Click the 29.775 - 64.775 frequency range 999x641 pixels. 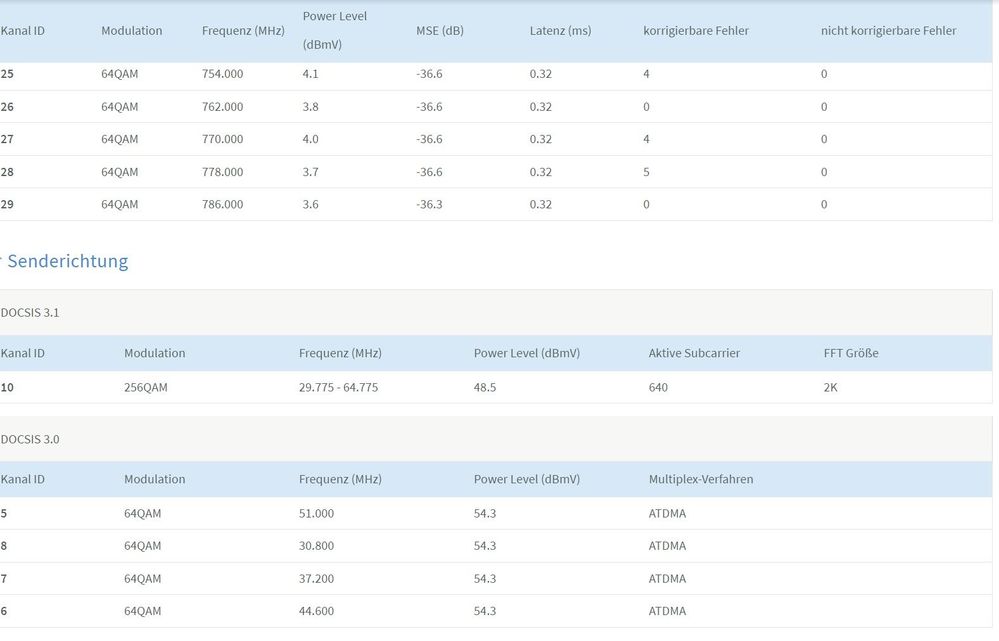338,387
